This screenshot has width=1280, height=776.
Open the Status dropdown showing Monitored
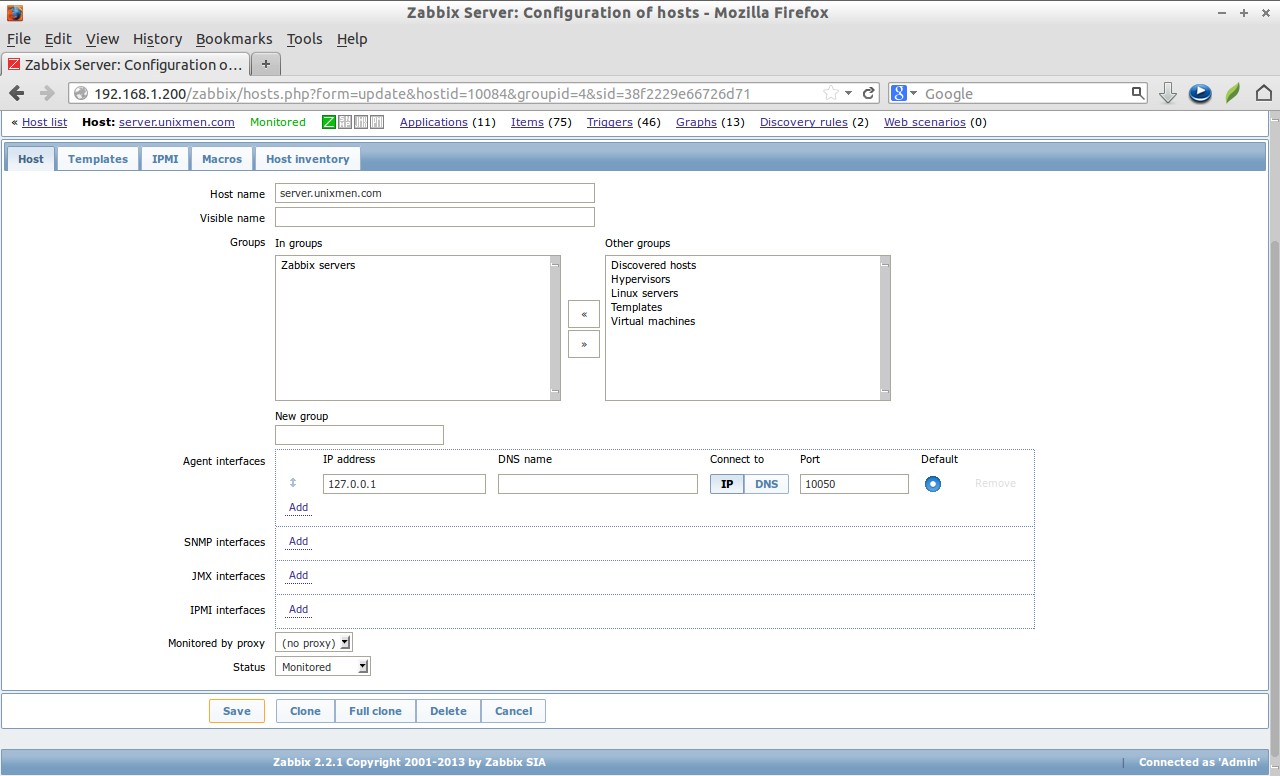click(x=322, y=667)
